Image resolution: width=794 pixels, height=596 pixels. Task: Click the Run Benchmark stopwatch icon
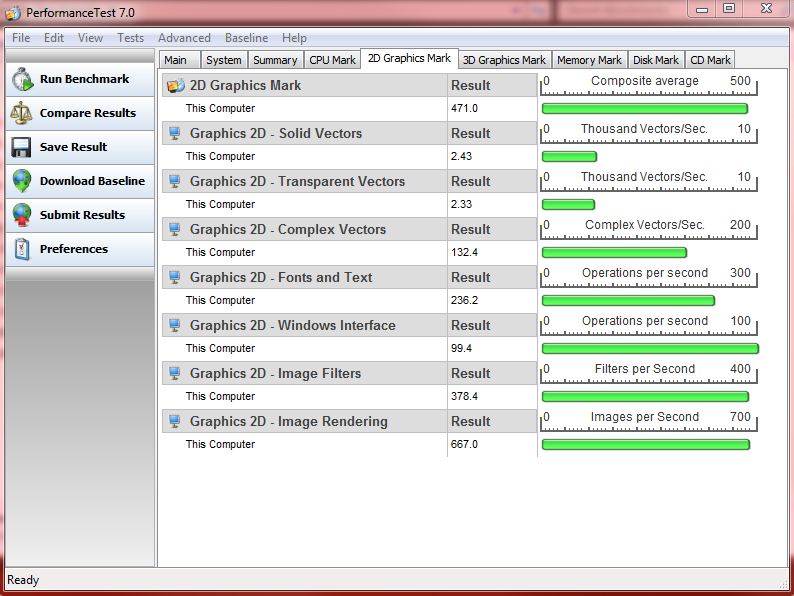click(22, 79)
